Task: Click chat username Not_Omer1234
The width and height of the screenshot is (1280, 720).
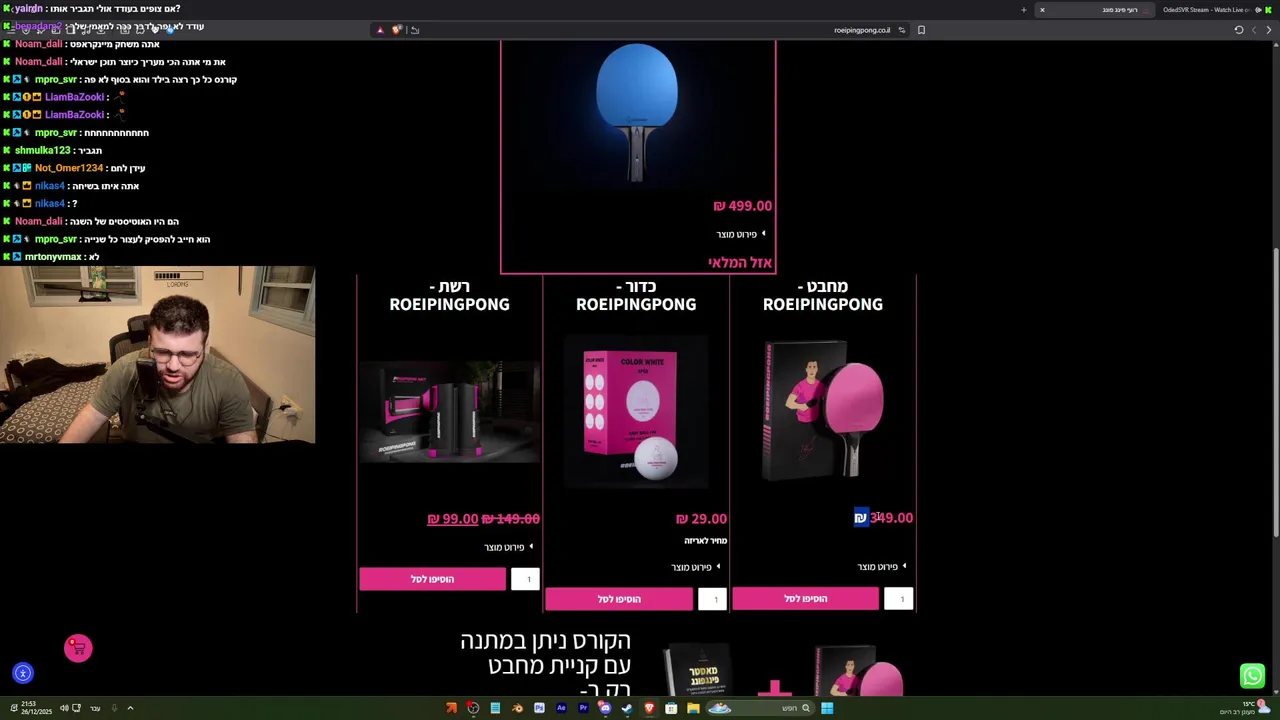Action: [x=69, y=168]
